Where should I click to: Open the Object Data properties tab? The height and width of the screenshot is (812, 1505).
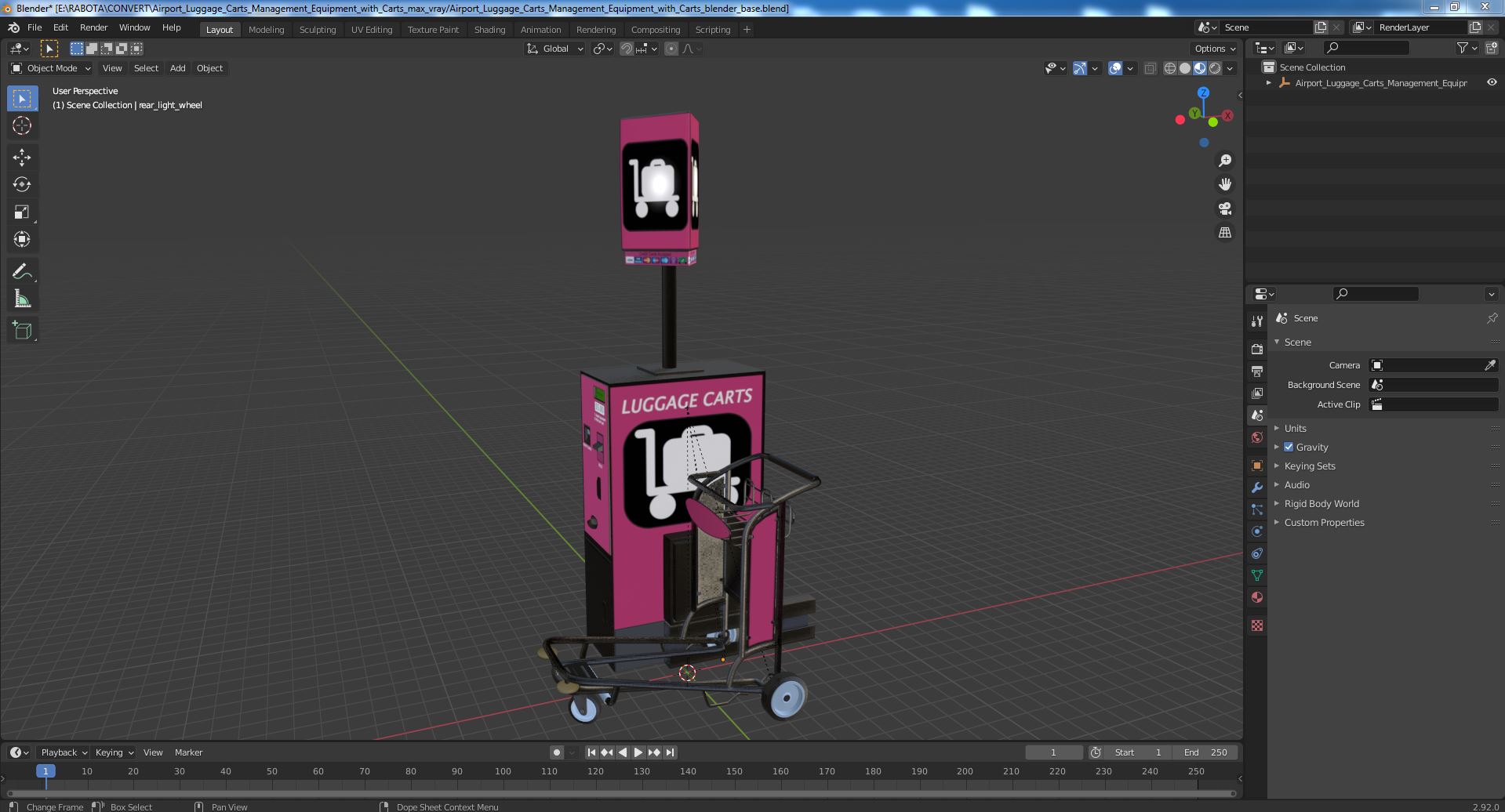point(1257,575)
